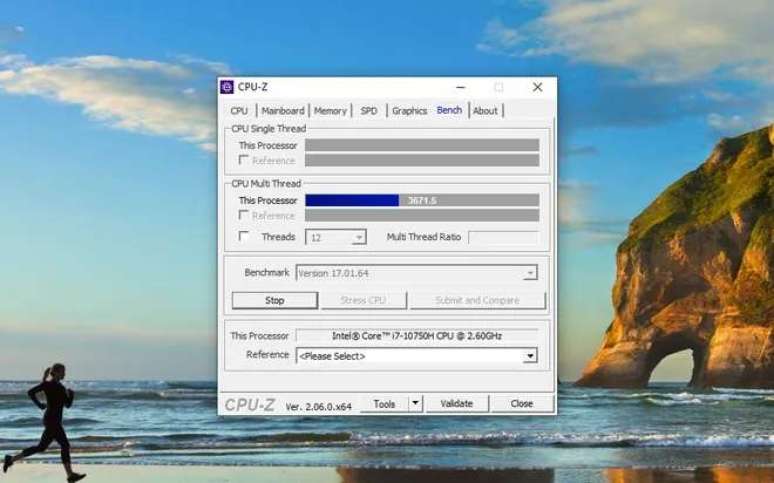Click the Multi Thread Ratio field
The width and height of the screenshot is (774, 483).
[x=503, y=237]
